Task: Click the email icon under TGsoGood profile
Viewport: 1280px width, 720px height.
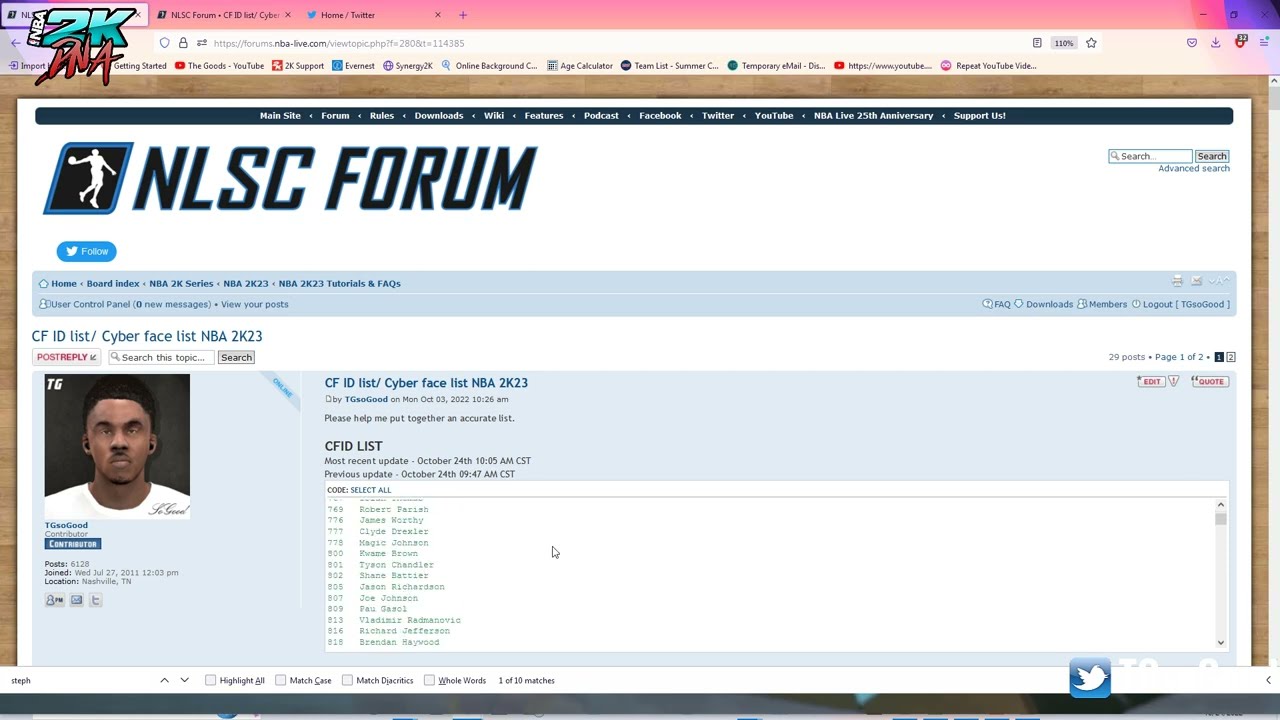Action: click(76, 600)
